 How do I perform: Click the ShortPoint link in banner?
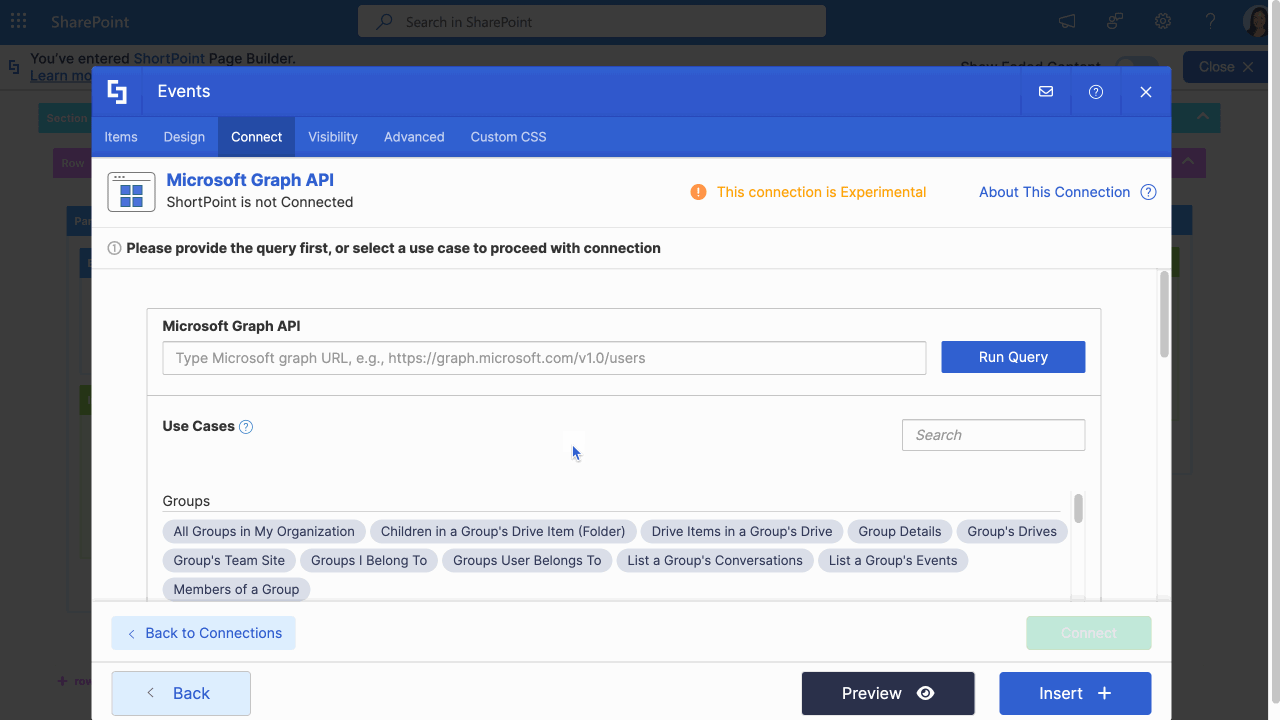tap(168, 59)
